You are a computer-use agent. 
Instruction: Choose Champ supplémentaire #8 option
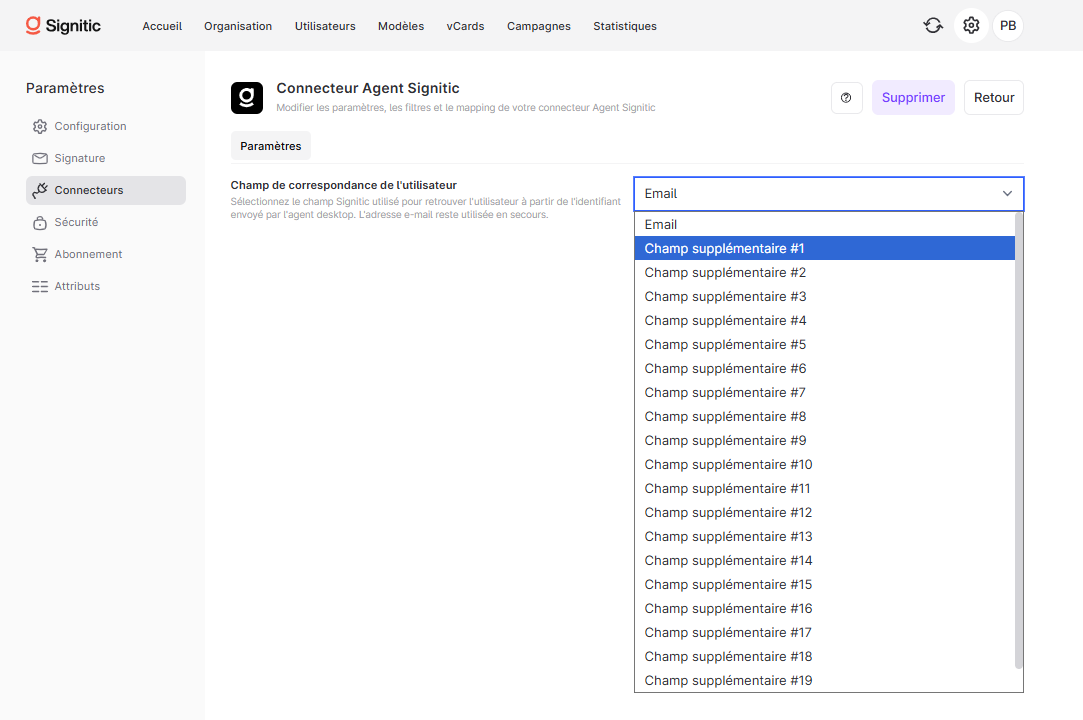tap(825, 417)
